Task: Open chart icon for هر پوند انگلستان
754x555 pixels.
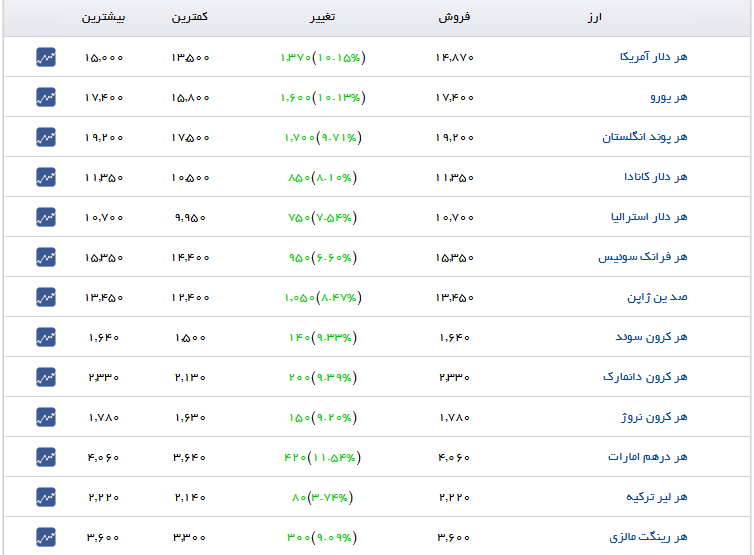Action: [x=46, y=137]
